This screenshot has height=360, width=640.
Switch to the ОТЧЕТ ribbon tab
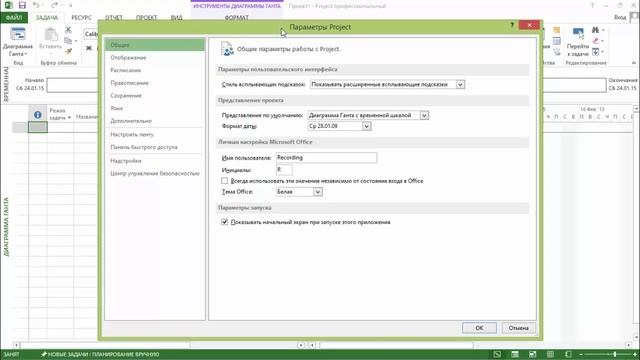(114, 18)
